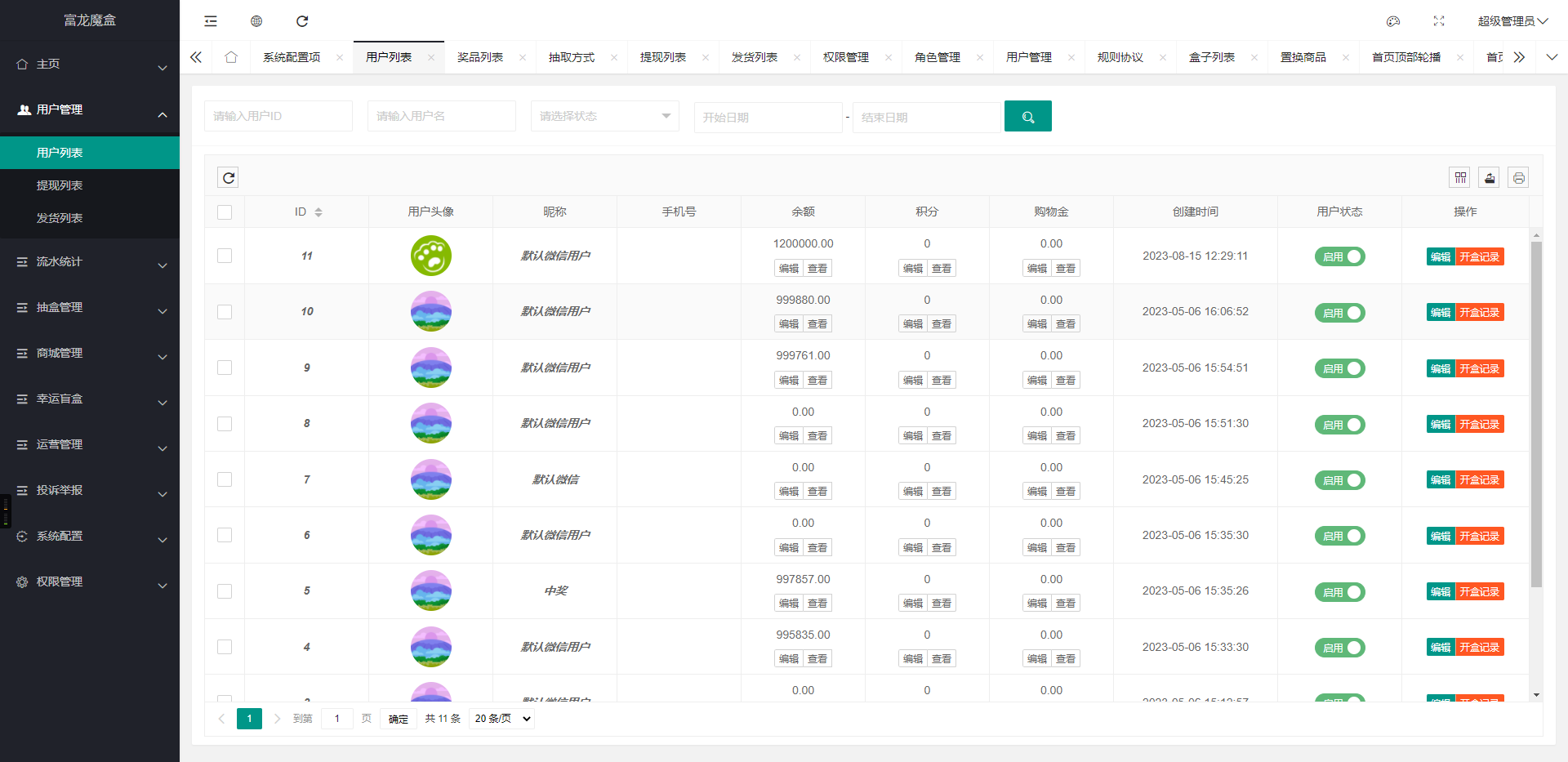
Task: Toggle 启用 status switch for user ID 4
Action: (1339, 648)
